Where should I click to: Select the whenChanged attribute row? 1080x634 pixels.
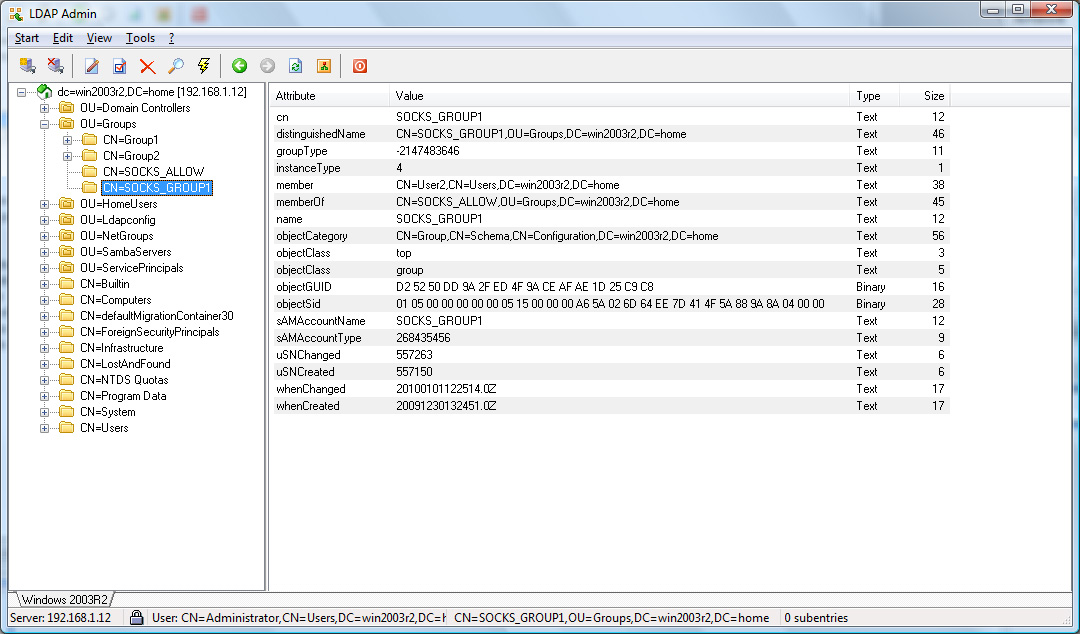point(610,389)
